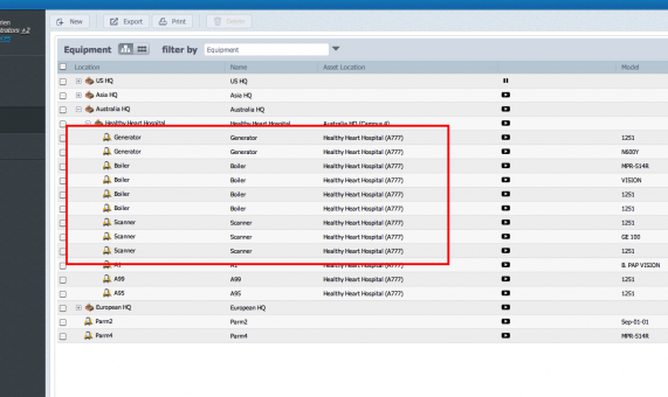Print the equipment list
Screen dimensions: 668x397
(173, 21)
